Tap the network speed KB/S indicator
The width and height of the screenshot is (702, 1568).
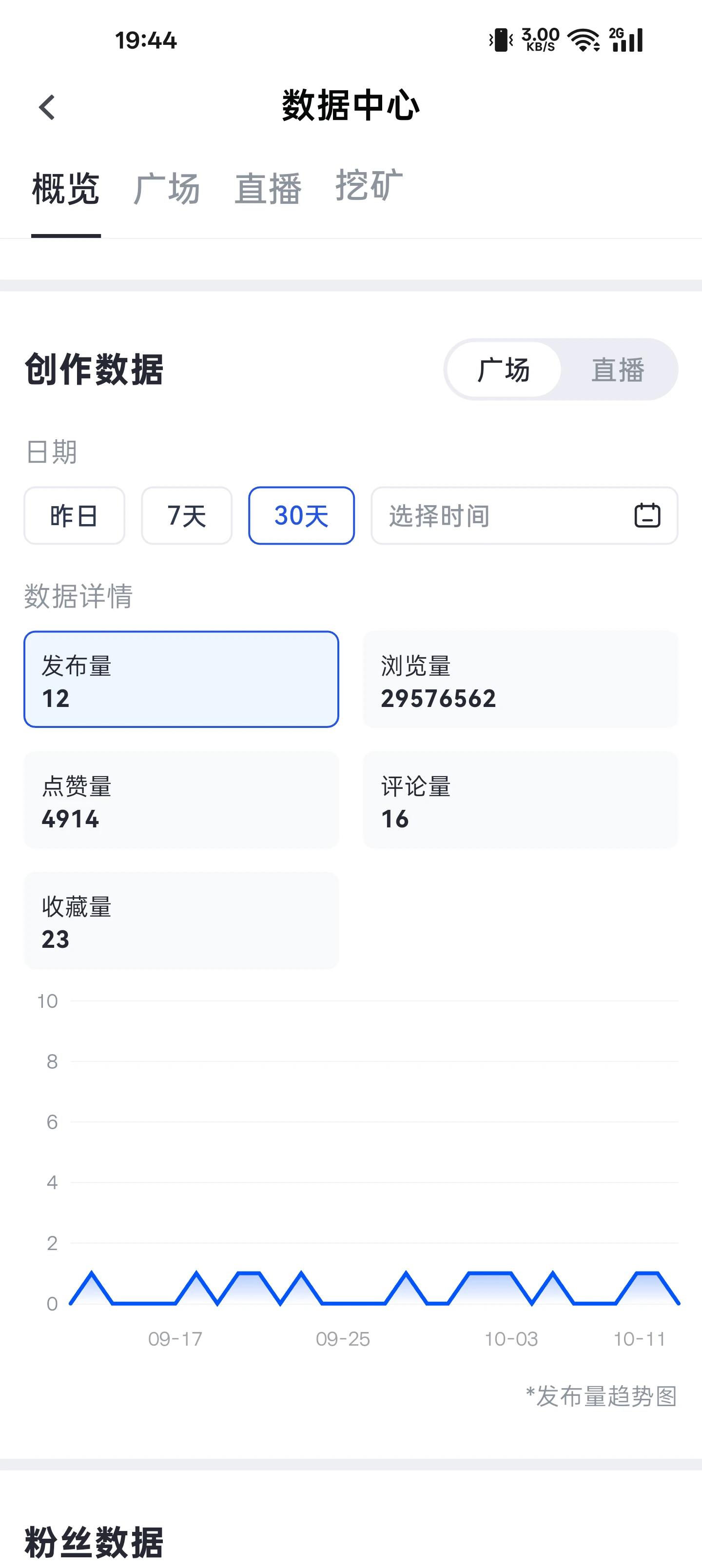(540, 40)
